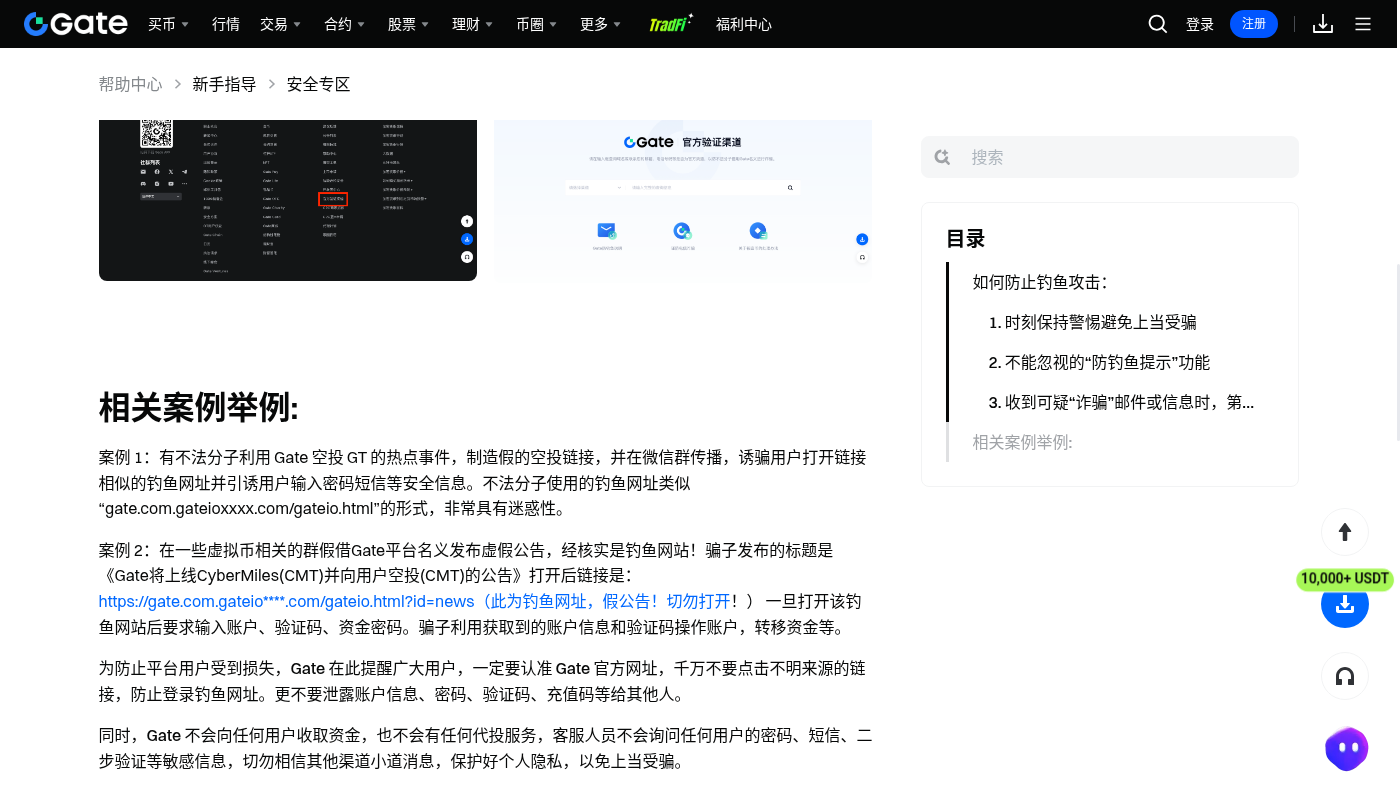Click the 注册 register button
The width and height of the screenshot is (1400, 800).
pyautogui.click(x=1254, y=24)
